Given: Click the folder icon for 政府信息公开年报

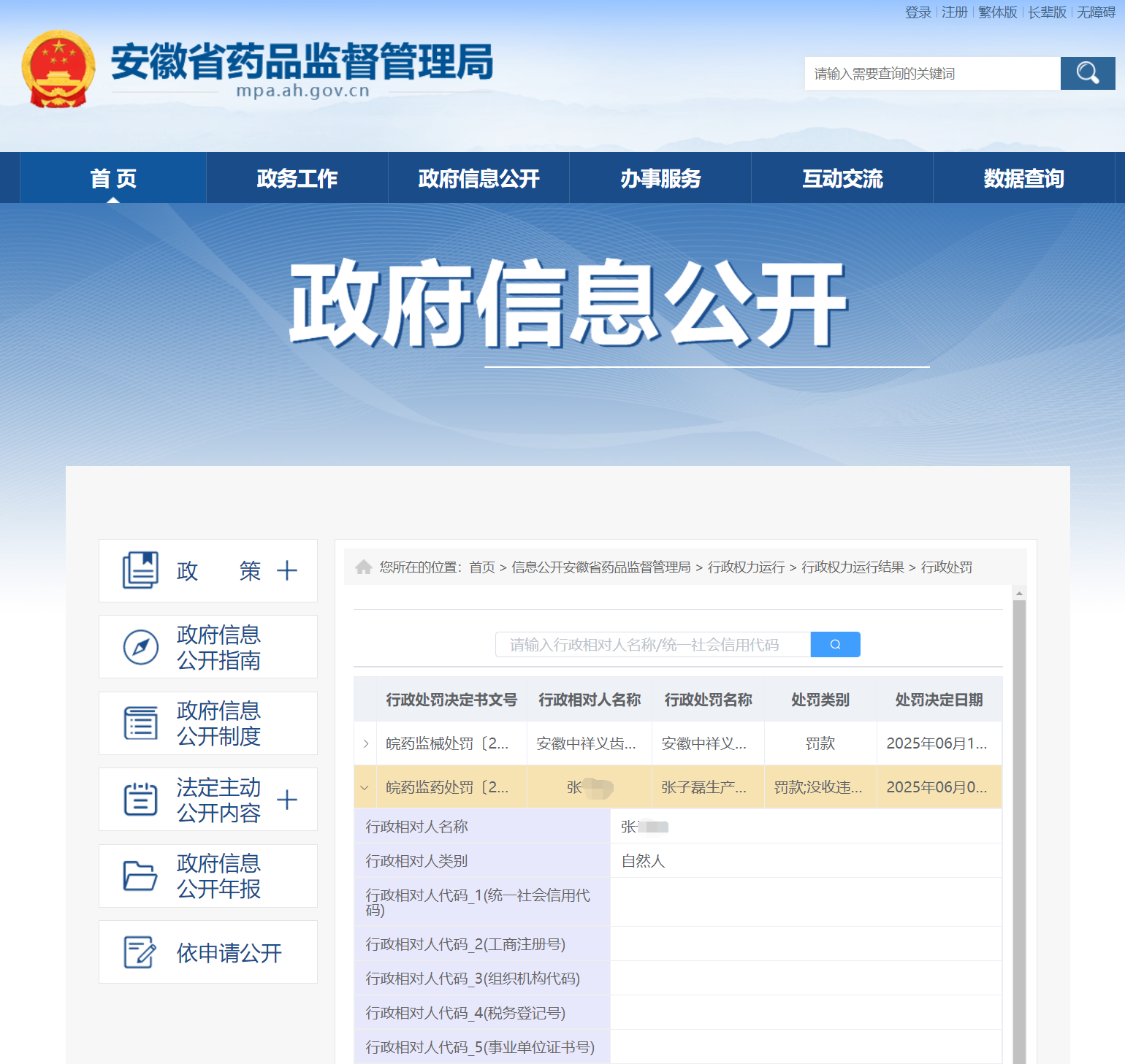Looking at the screenshot, I should 140,876.
